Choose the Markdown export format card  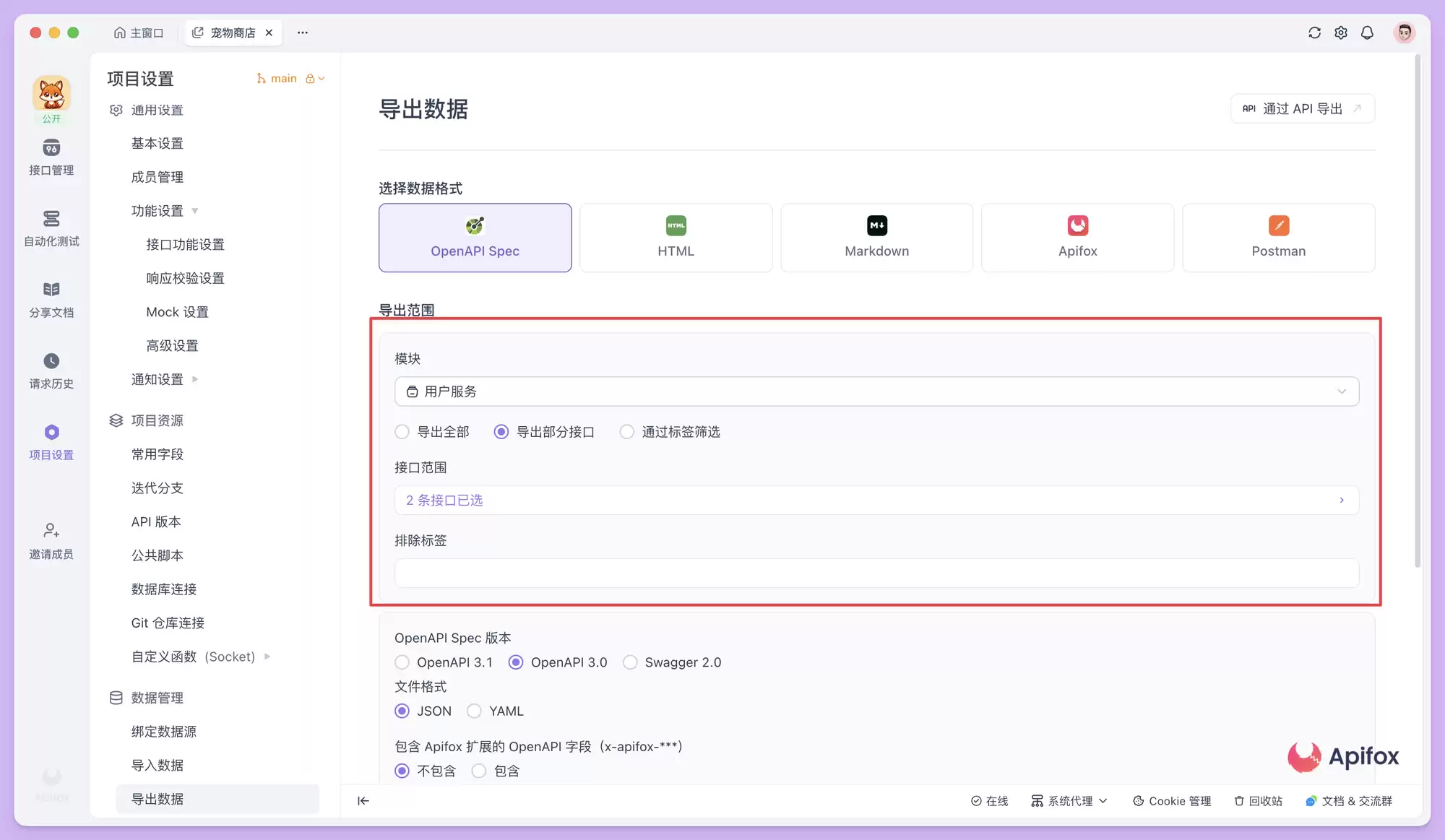pos(876,238)
